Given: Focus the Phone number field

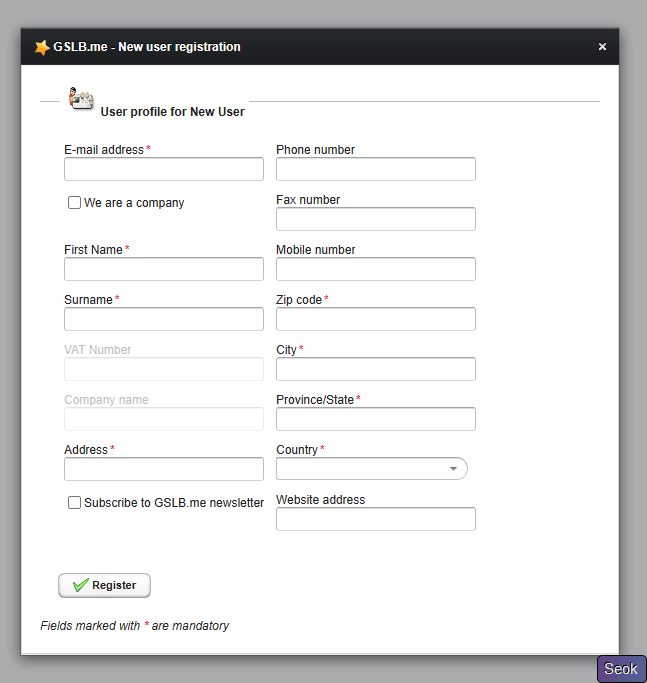Looking at the screenshot, I should [x=376, y=169].
